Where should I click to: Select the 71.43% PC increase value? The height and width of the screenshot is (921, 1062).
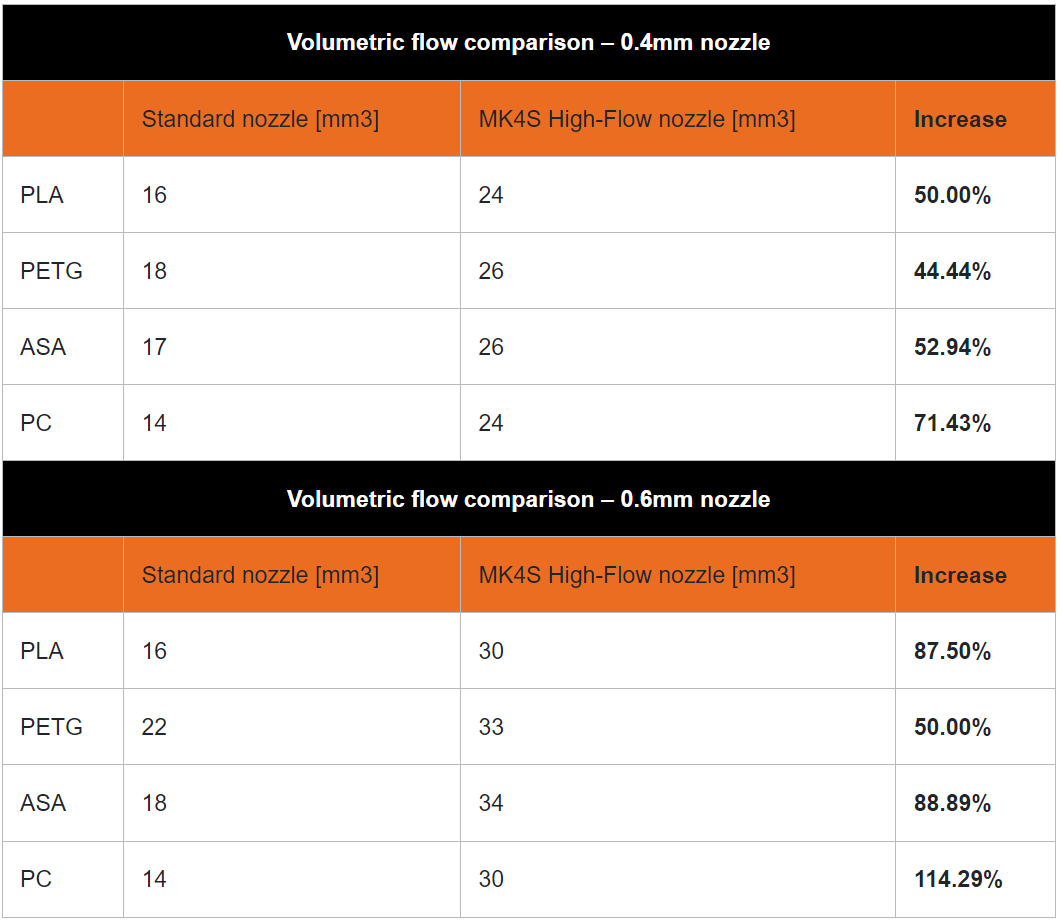coord(952,423)
